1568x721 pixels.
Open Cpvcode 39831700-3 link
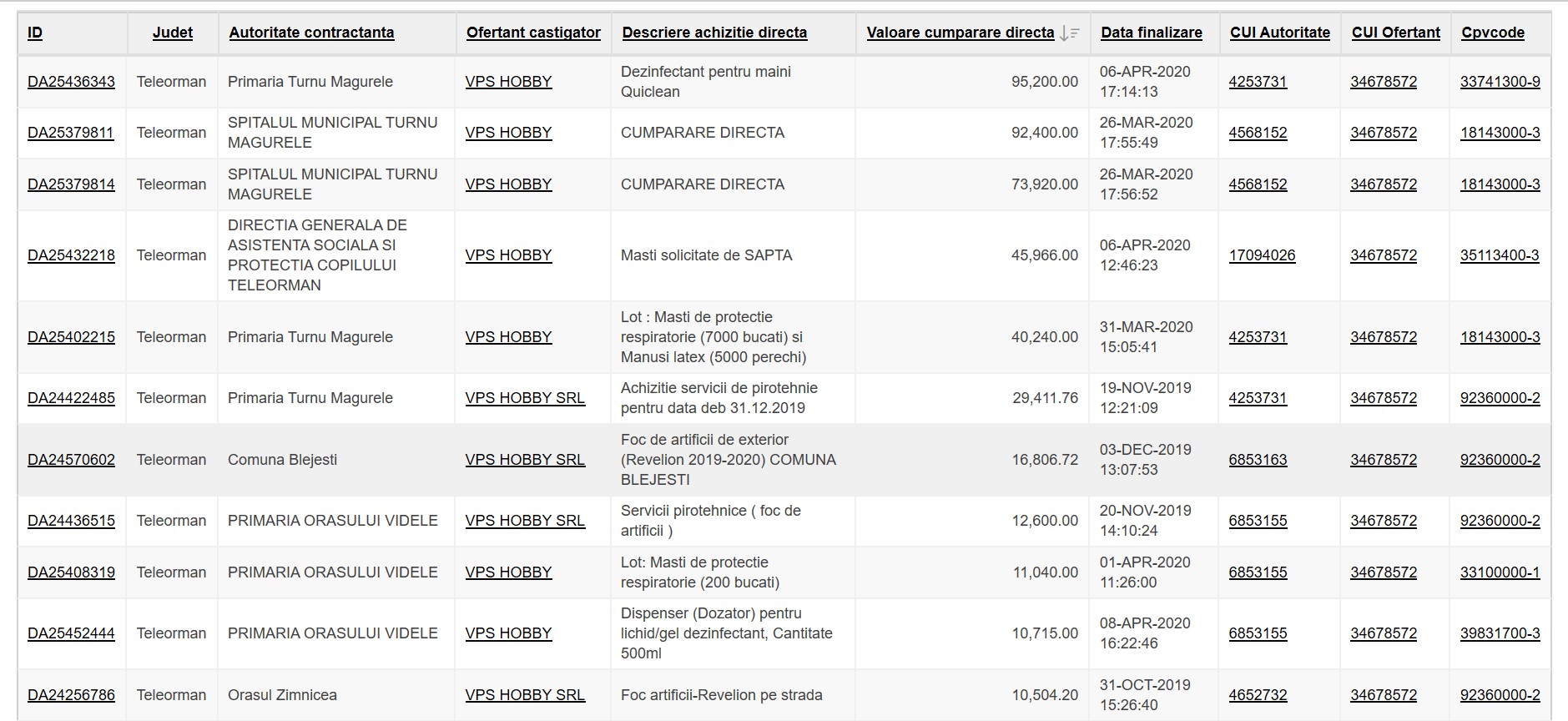1500,633
